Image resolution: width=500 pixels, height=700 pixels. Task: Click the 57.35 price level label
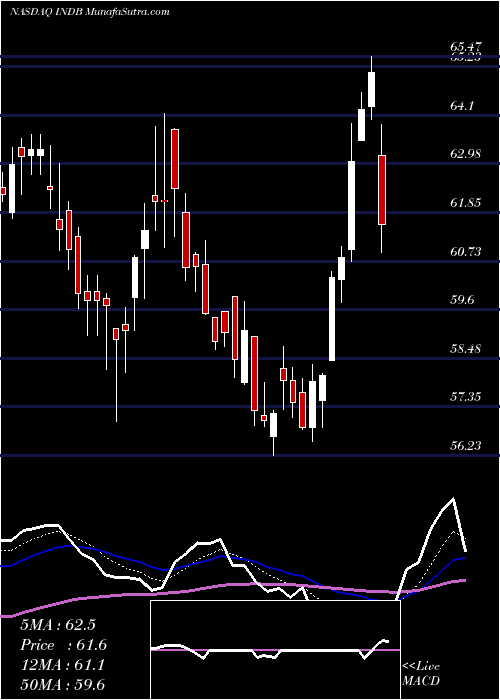pyautogui.click(x=466, y=396)
